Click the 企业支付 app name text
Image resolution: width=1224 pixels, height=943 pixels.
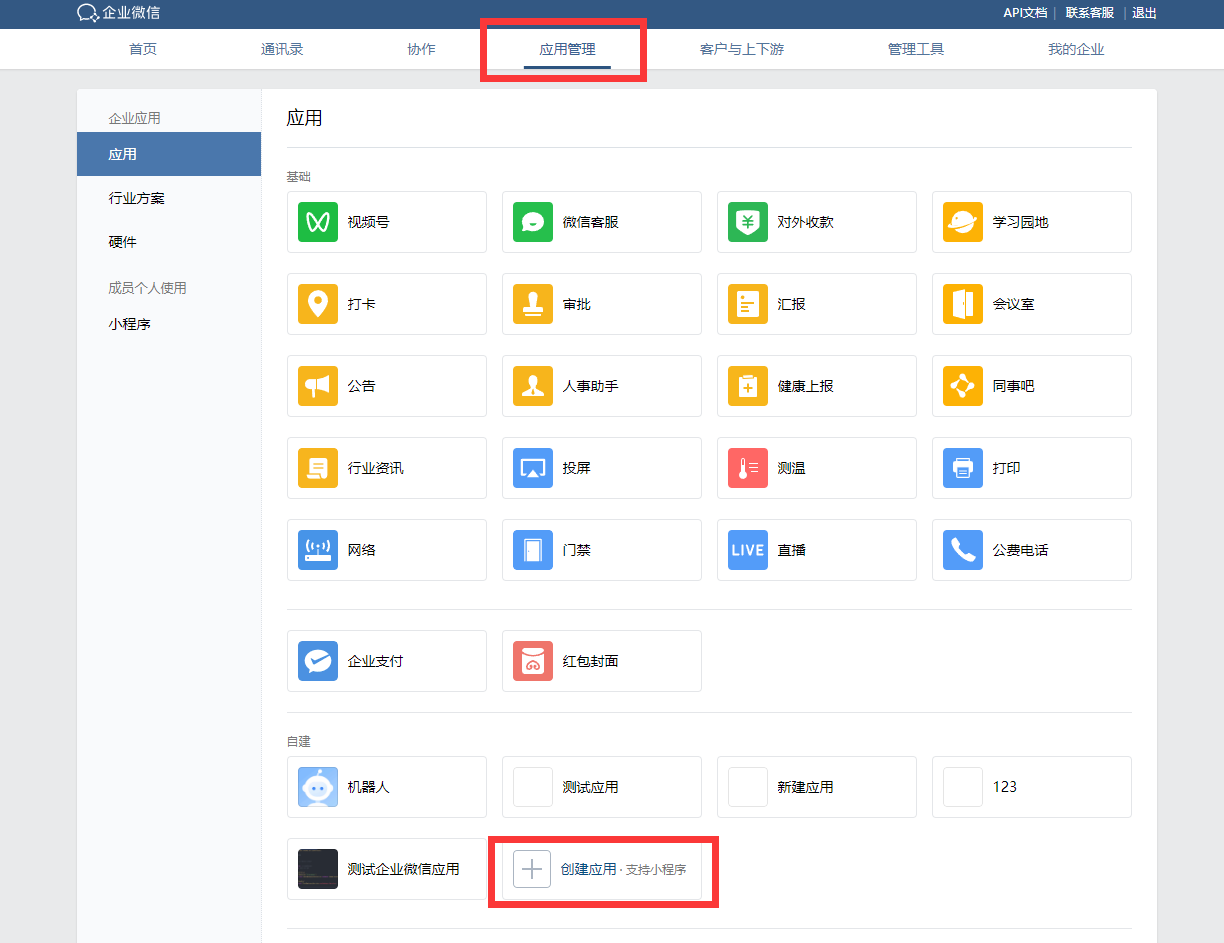[376, 661]
